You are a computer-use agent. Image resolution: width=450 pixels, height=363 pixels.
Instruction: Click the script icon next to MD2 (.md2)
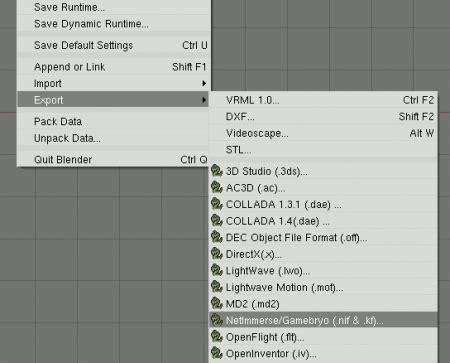point(217,304)
